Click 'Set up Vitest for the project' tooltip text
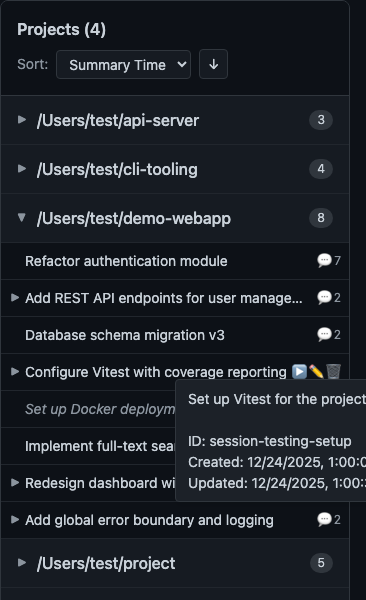This screenshot has width=366, height=600. tap(277, 399)
